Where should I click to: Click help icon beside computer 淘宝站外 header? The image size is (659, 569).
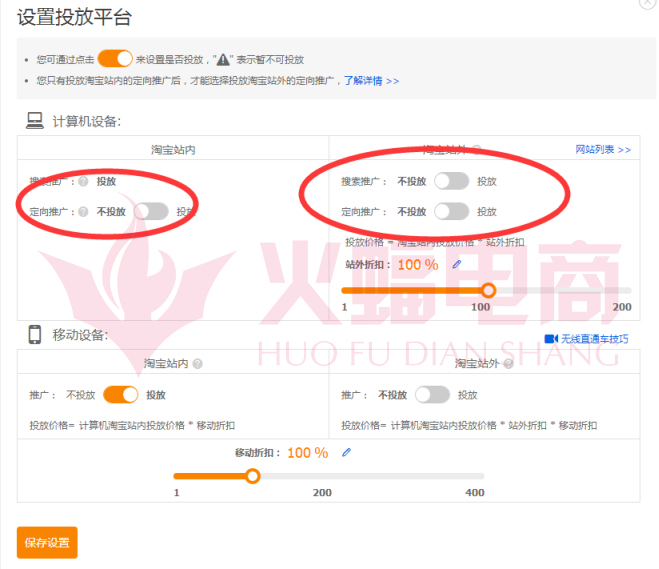pos(477,150)
